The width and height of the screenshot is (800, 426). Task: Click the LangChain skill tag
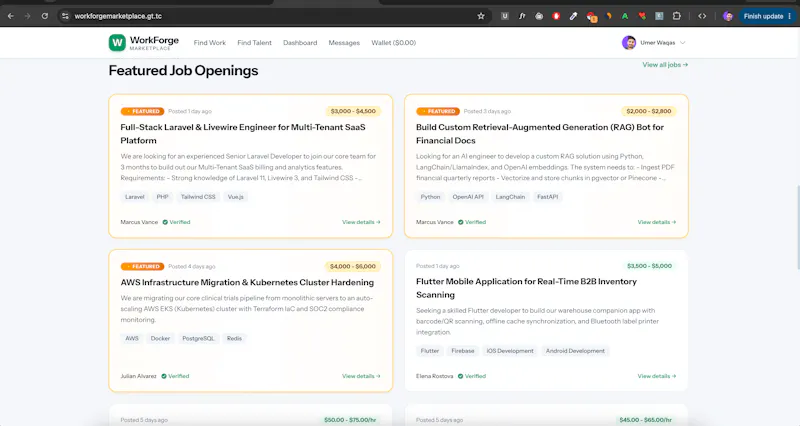point(510,197)
